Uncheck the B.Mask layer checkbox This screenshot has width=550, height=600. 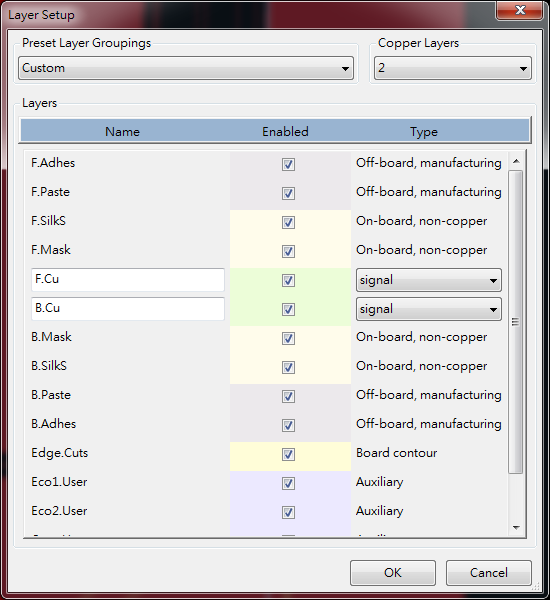tap(288, 338)
